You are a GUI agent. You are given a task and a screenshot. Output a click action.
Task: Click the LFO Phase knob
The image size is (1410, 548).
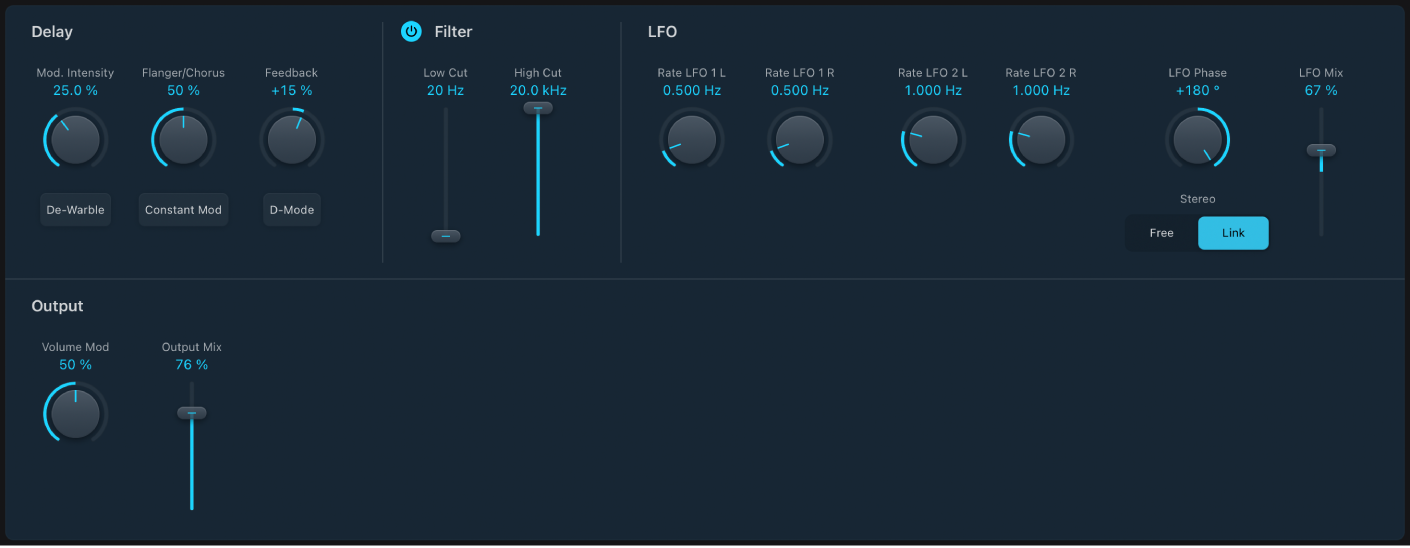(x=1197, y=140)
